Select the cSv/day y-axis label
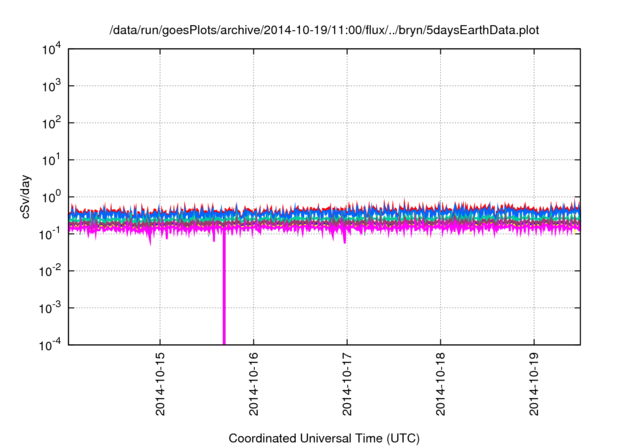The width and height of the screenshot is (640, 448). 25,197
